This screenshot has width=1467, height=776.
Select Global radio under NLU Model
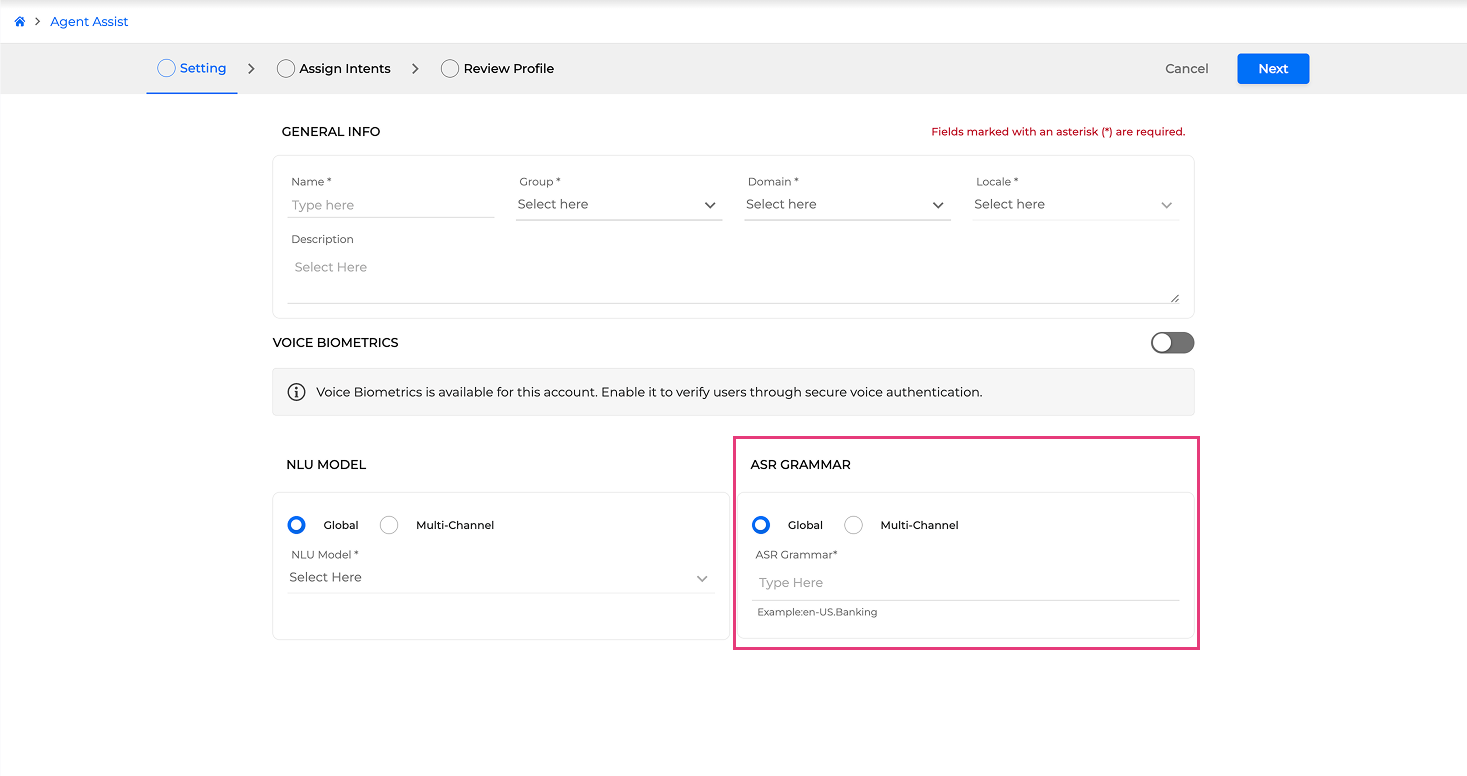(296, 525)
